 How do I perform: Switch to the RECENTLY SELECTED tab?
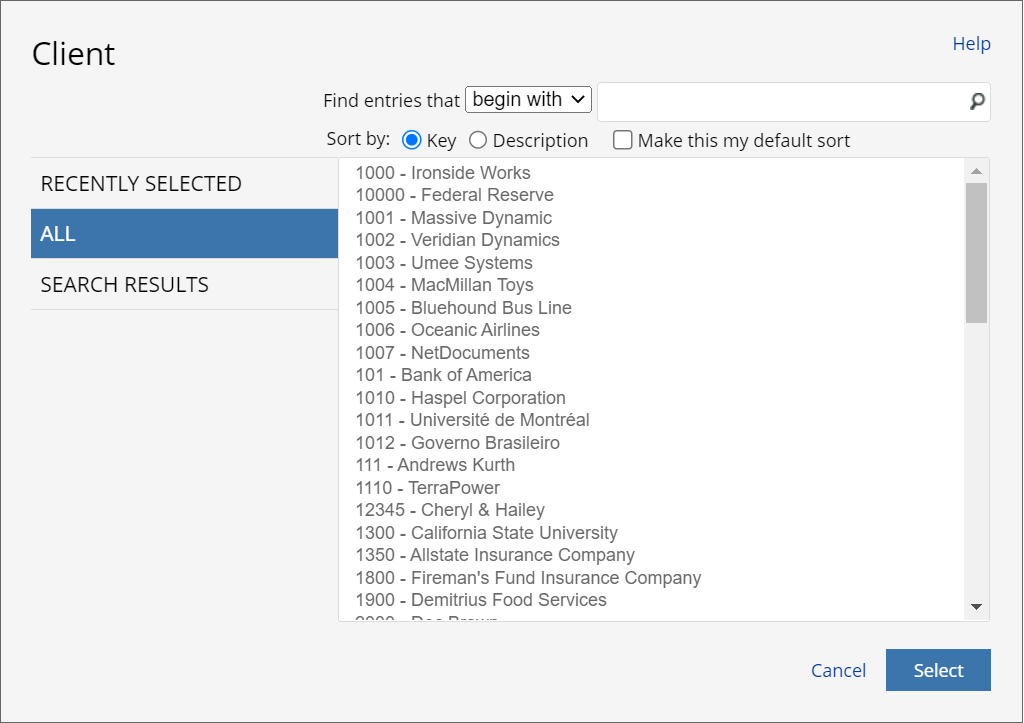140,183
